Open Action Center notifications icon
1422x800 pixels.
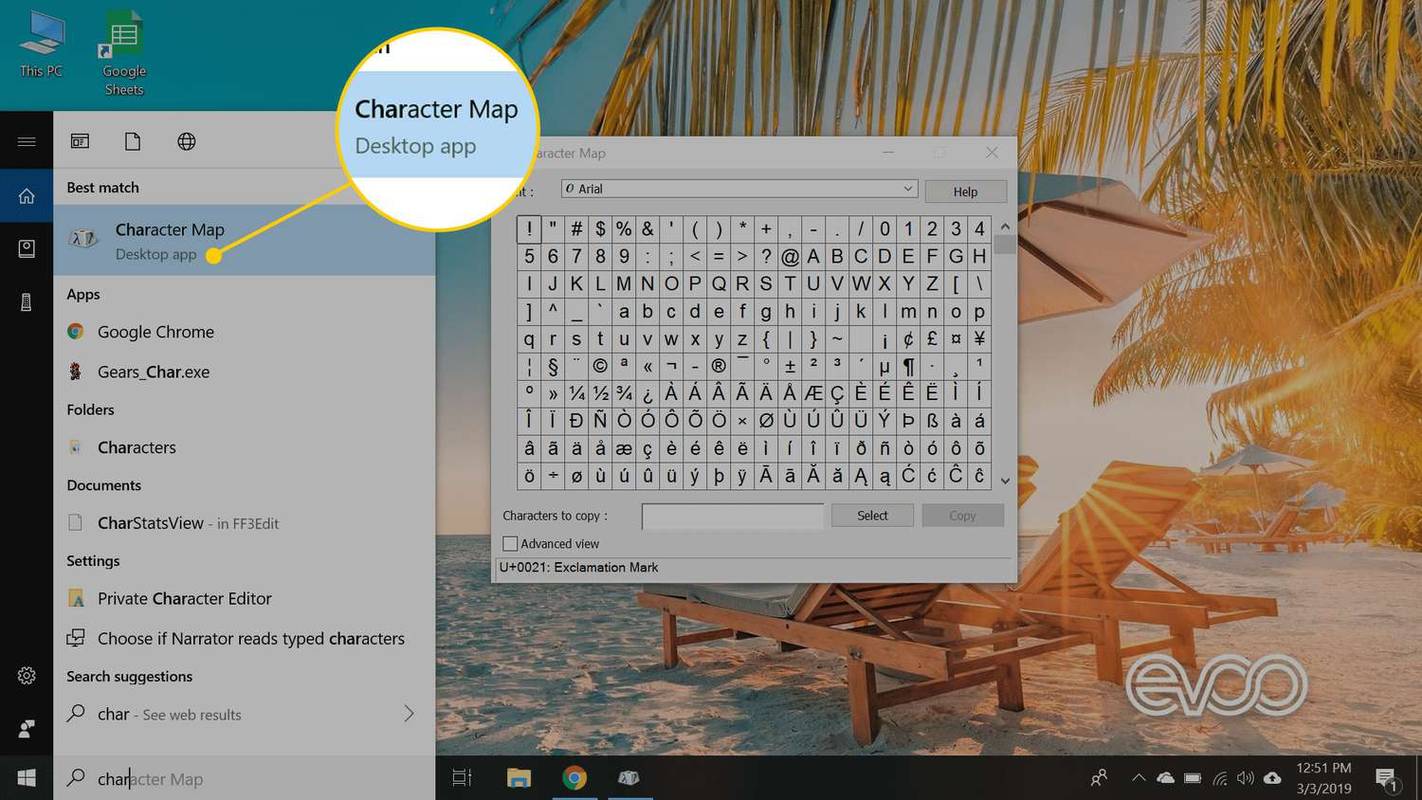click(1386, 778)
